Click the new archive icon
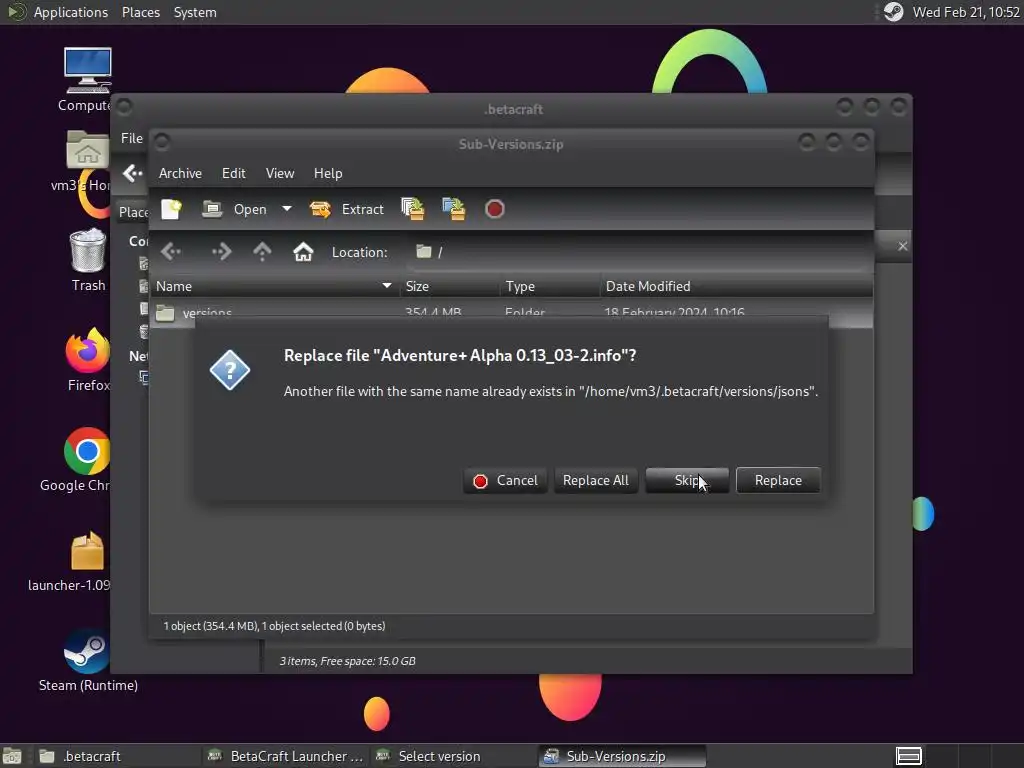Image resolution: width=1024 pixels, height=768 pixels. point(171,209)
